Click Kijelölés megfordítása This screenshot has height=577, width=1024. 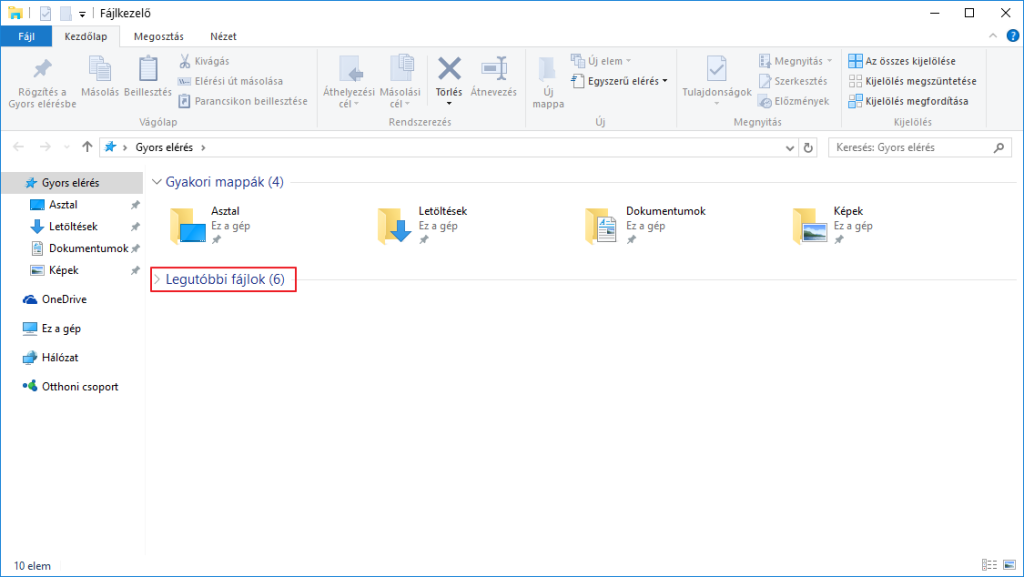[x=908, y=101]
